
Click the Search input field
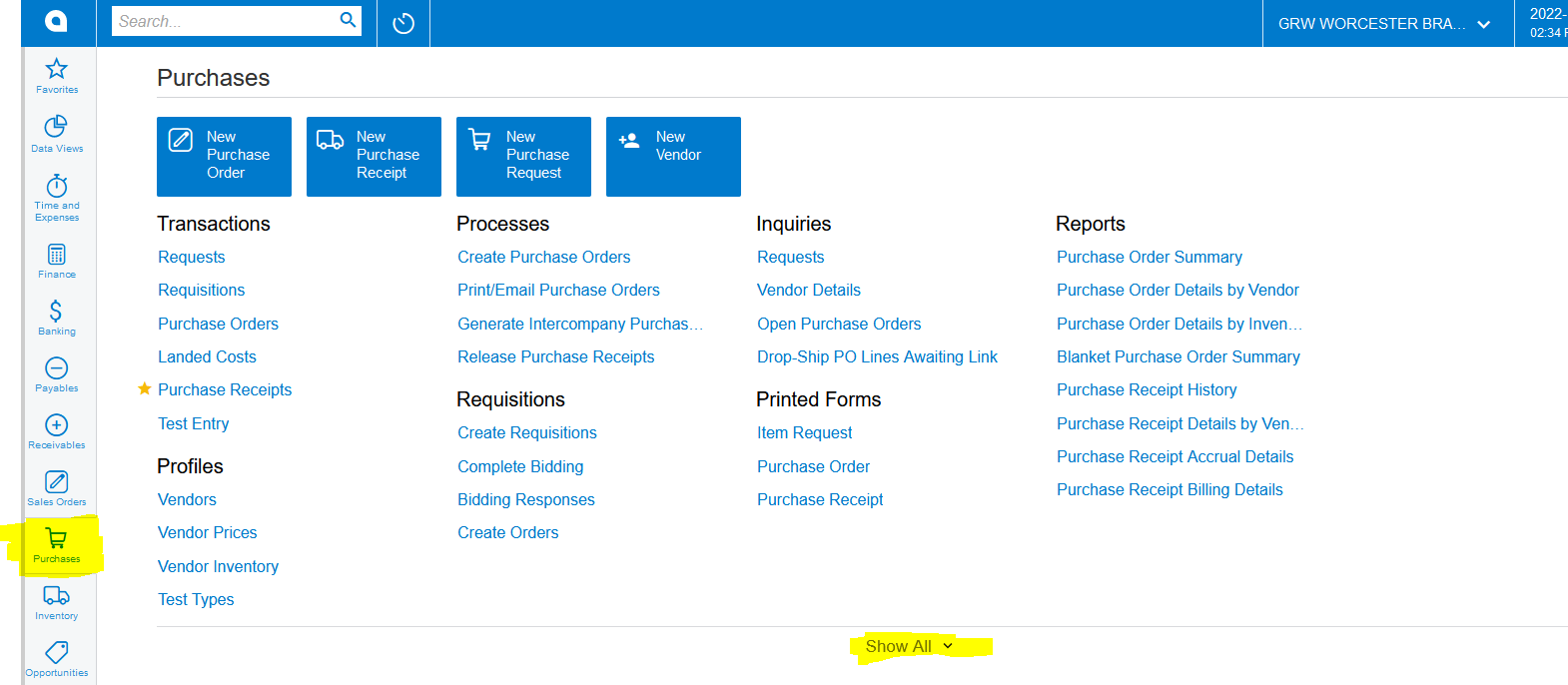[x=225, y=21]
